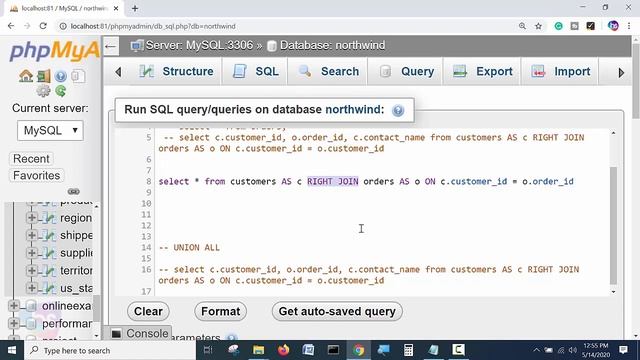Viewport: 640px width, 360px height.
Task: Expand the onlineexam database node
Action: [x=13, y=305]
